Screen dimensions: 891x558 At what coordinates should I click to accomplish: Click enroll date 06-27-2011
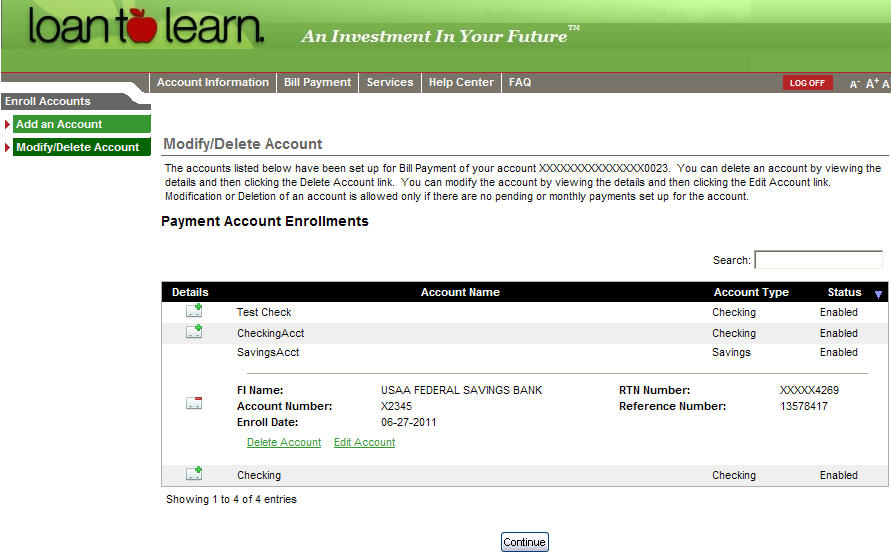coord(409,422)
